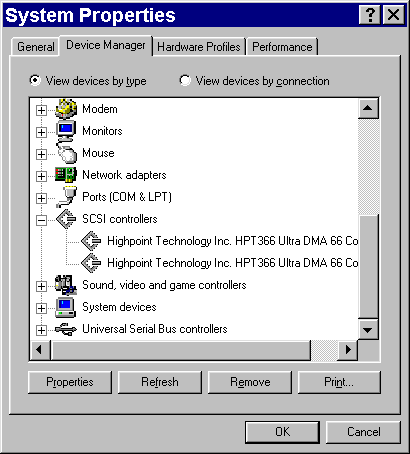Expand the Network adapters branch
410x454 pixels.
point(41,176)
